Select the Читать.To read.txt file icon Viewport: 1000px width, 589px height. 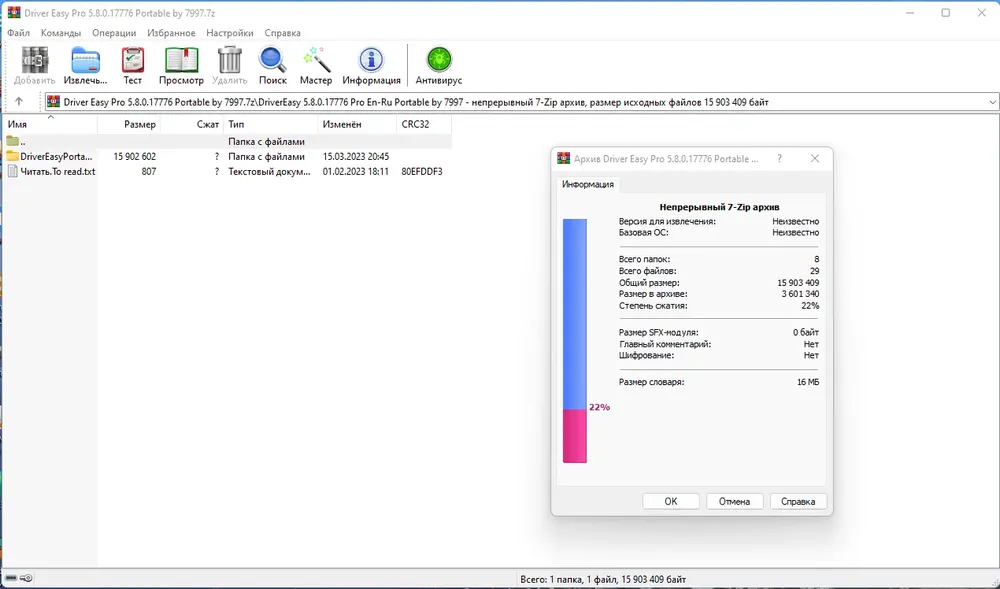(x=13, y=171)
